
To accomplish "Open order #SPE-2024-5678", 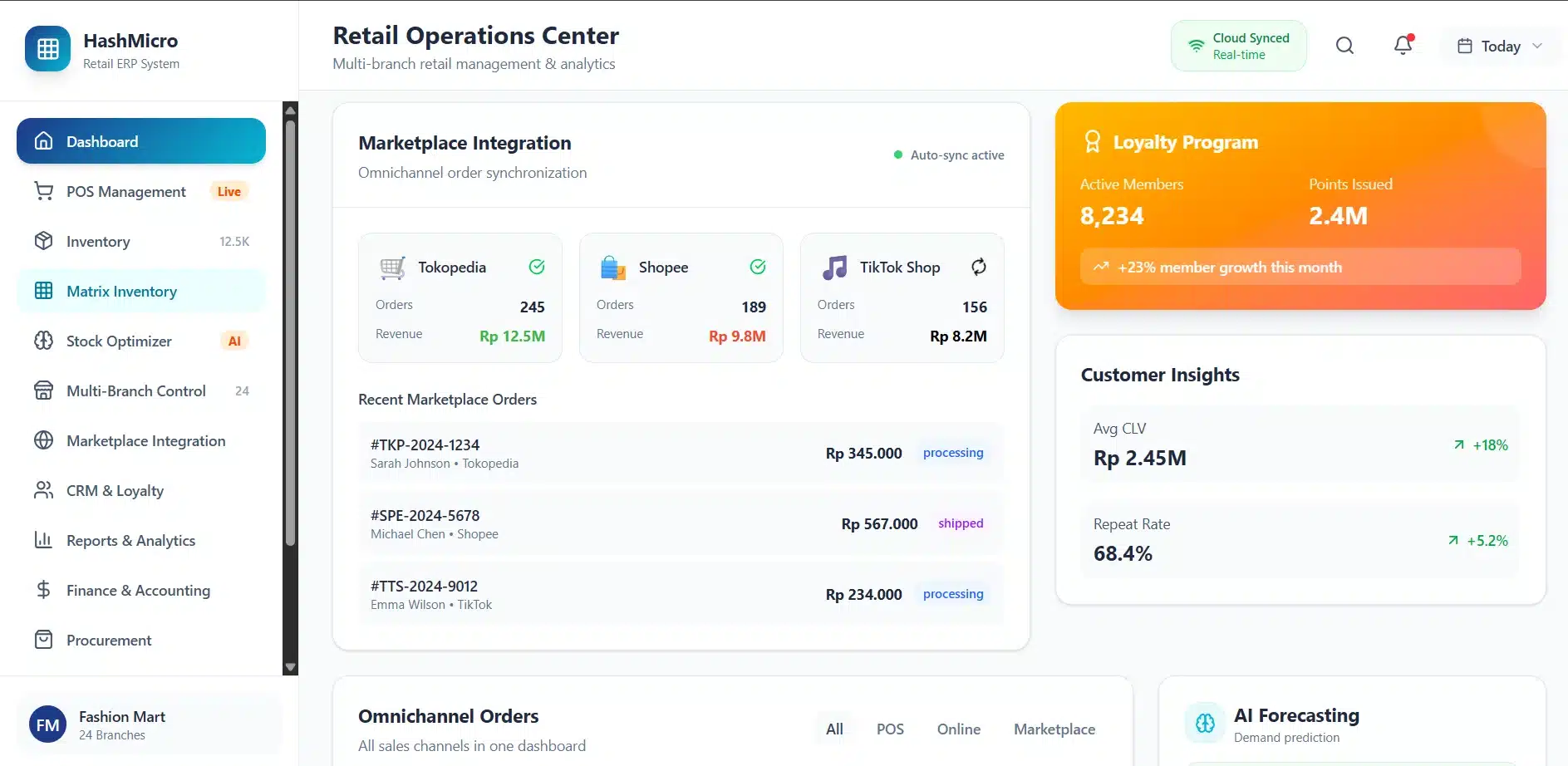I will 681,523.
